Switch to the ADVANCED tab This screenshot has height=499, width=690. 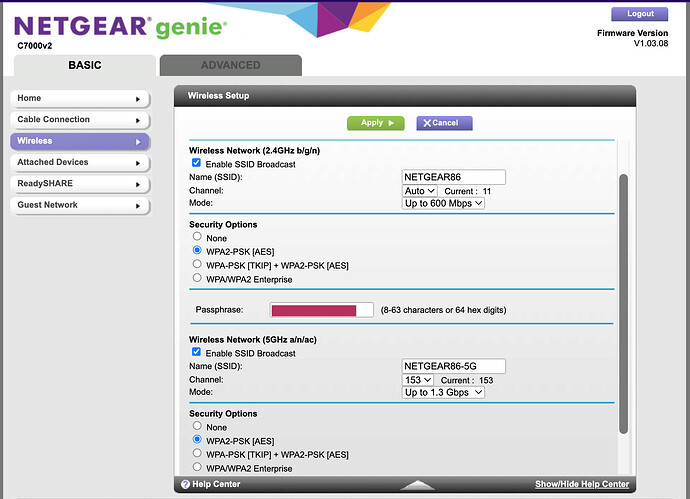coord(231,65)
